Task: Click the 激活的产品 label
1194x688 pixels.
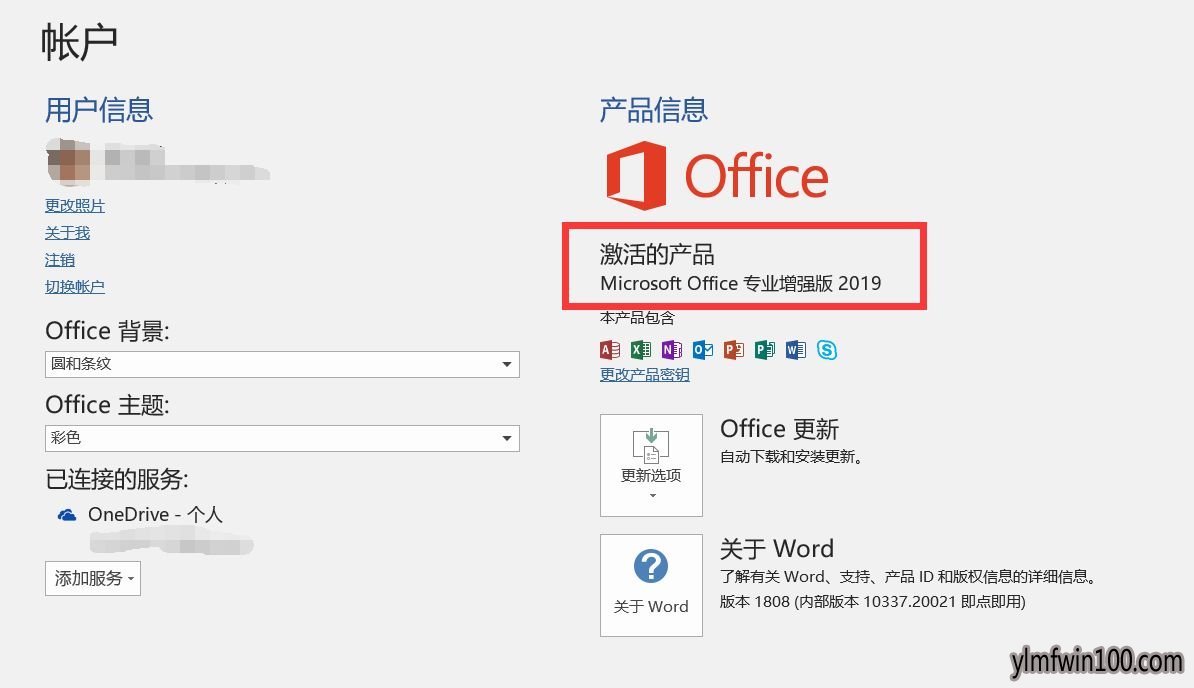Action: (x=657, y=253)
